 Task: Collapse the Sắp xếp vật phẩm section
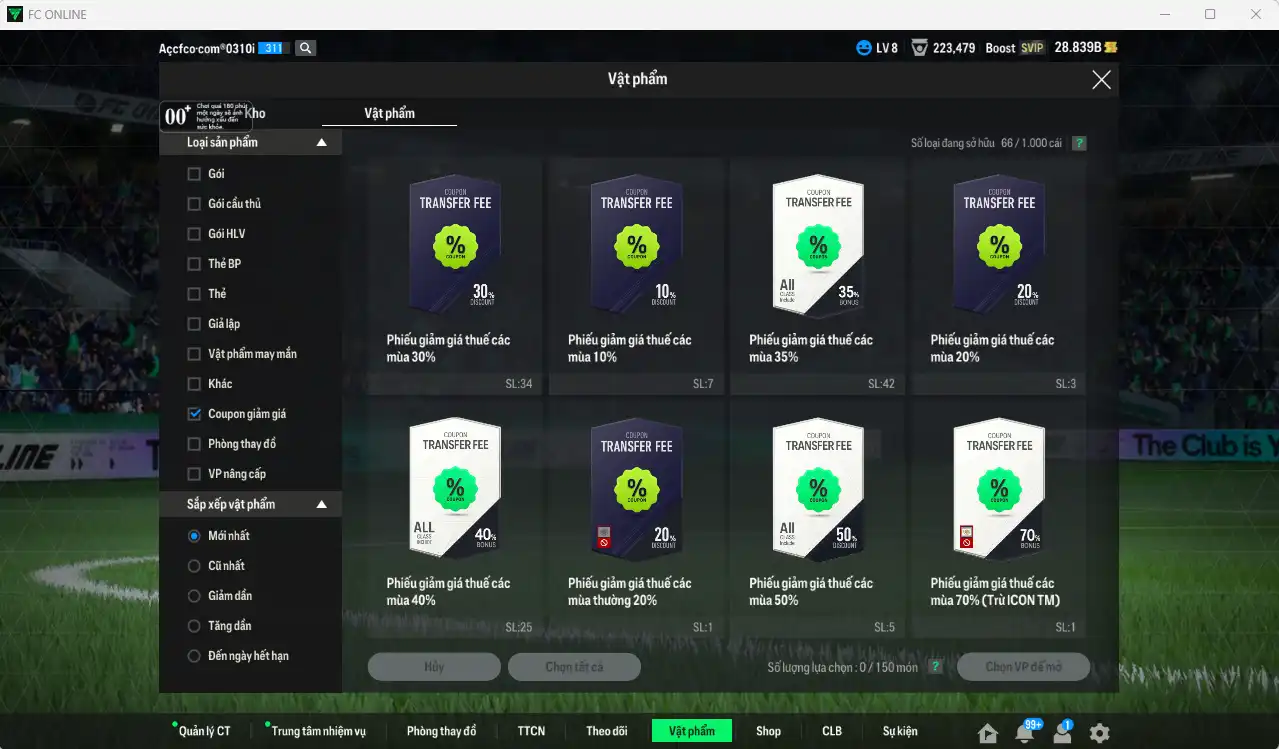(321, 505)
